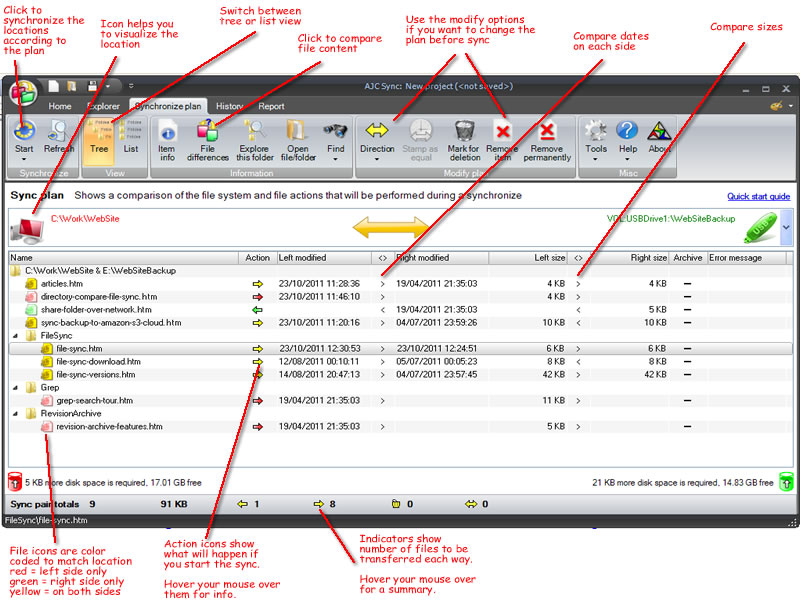800x600 pixels.
Task: Open the Direction dropdown arrow
Action: point(377,159)
